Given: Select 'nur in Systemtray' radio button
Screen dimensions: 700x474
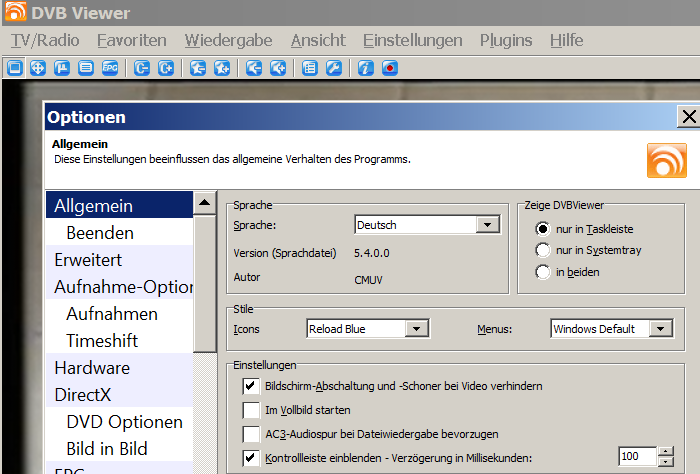Looking at the screenshot, I should 542,250.
